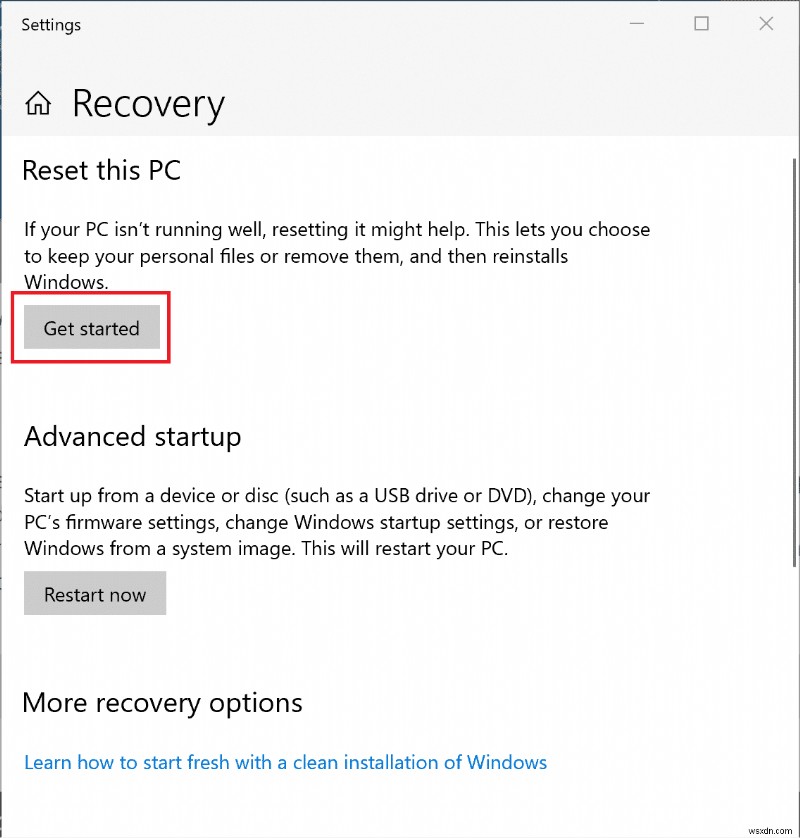The width and height of the screenshot is (800, 838).
Task: Select the Reset this PC heading
Action: coord(101,170)
